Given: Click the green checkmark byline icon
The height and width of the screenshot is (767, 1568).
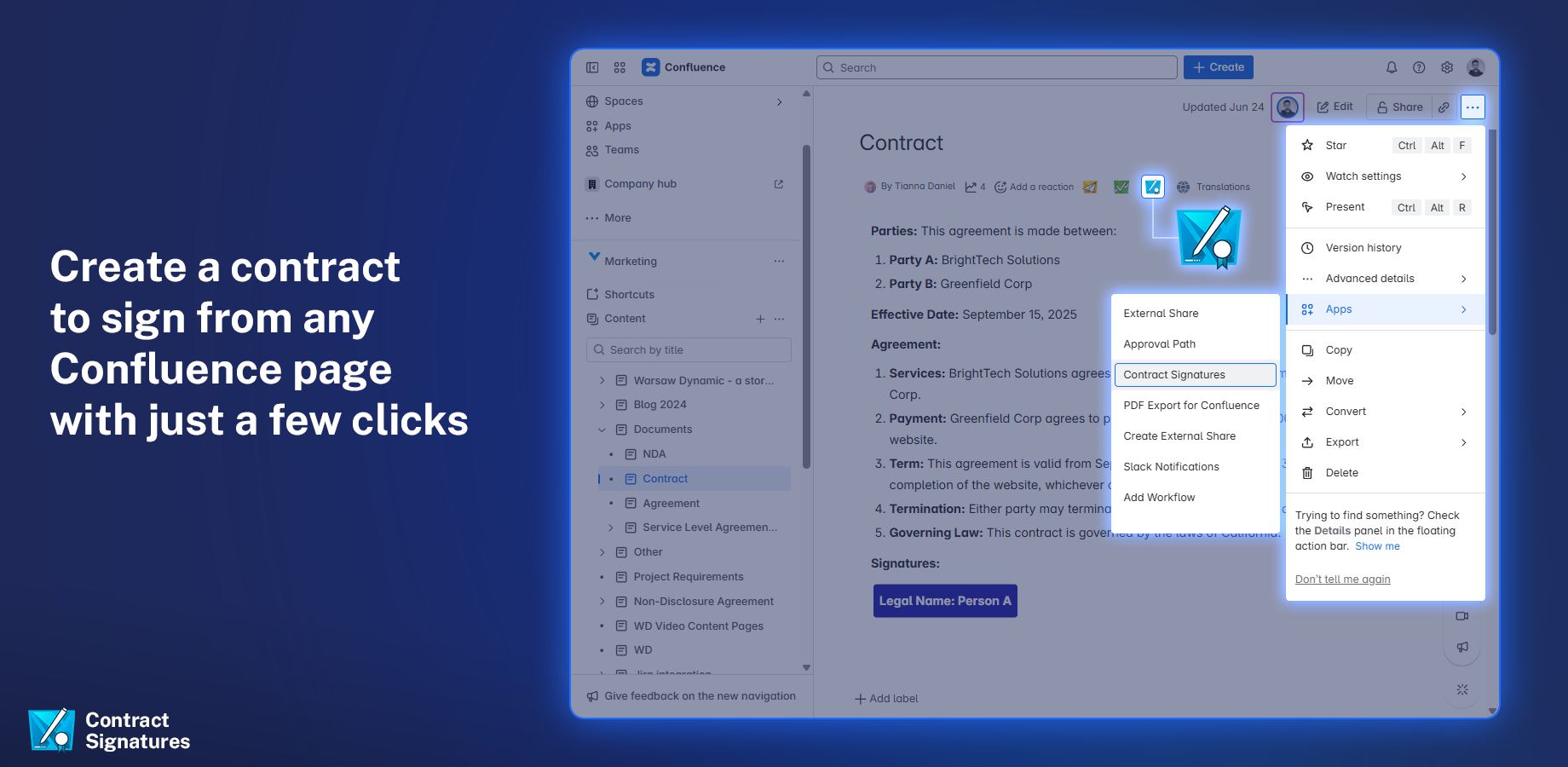Looking at the screenshot, I should (1121, 187).
